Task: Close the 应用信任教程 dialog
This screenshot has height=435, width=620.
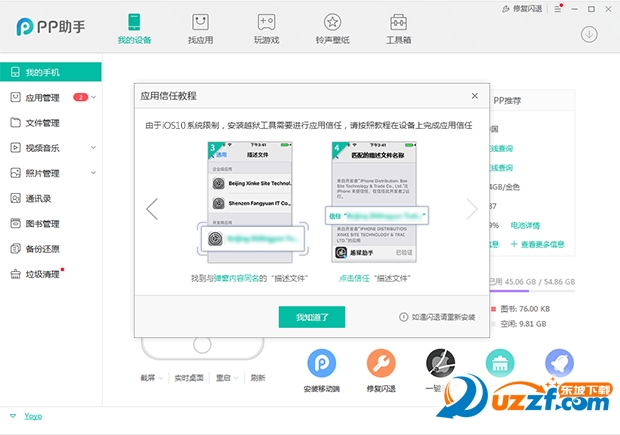Action: click(x=474, y=96)
